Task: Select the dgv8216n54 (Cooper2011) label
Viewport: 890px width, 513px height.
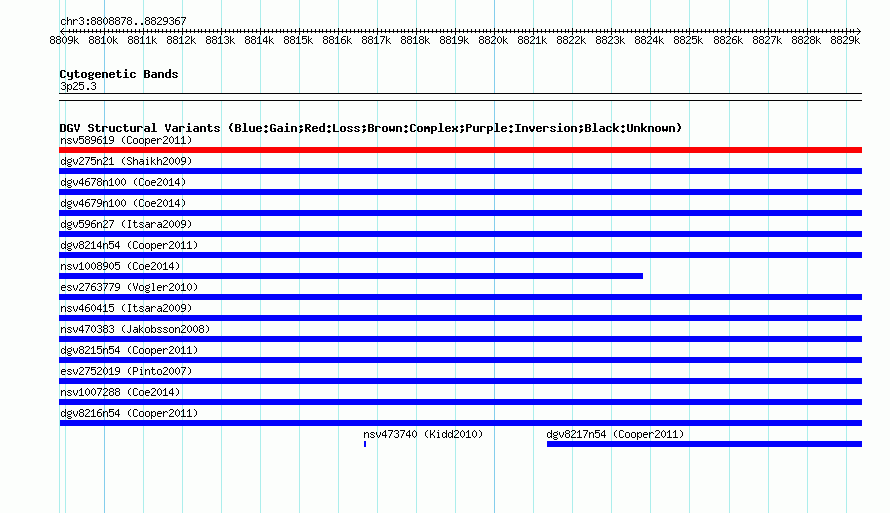Action: click(129, 413)
